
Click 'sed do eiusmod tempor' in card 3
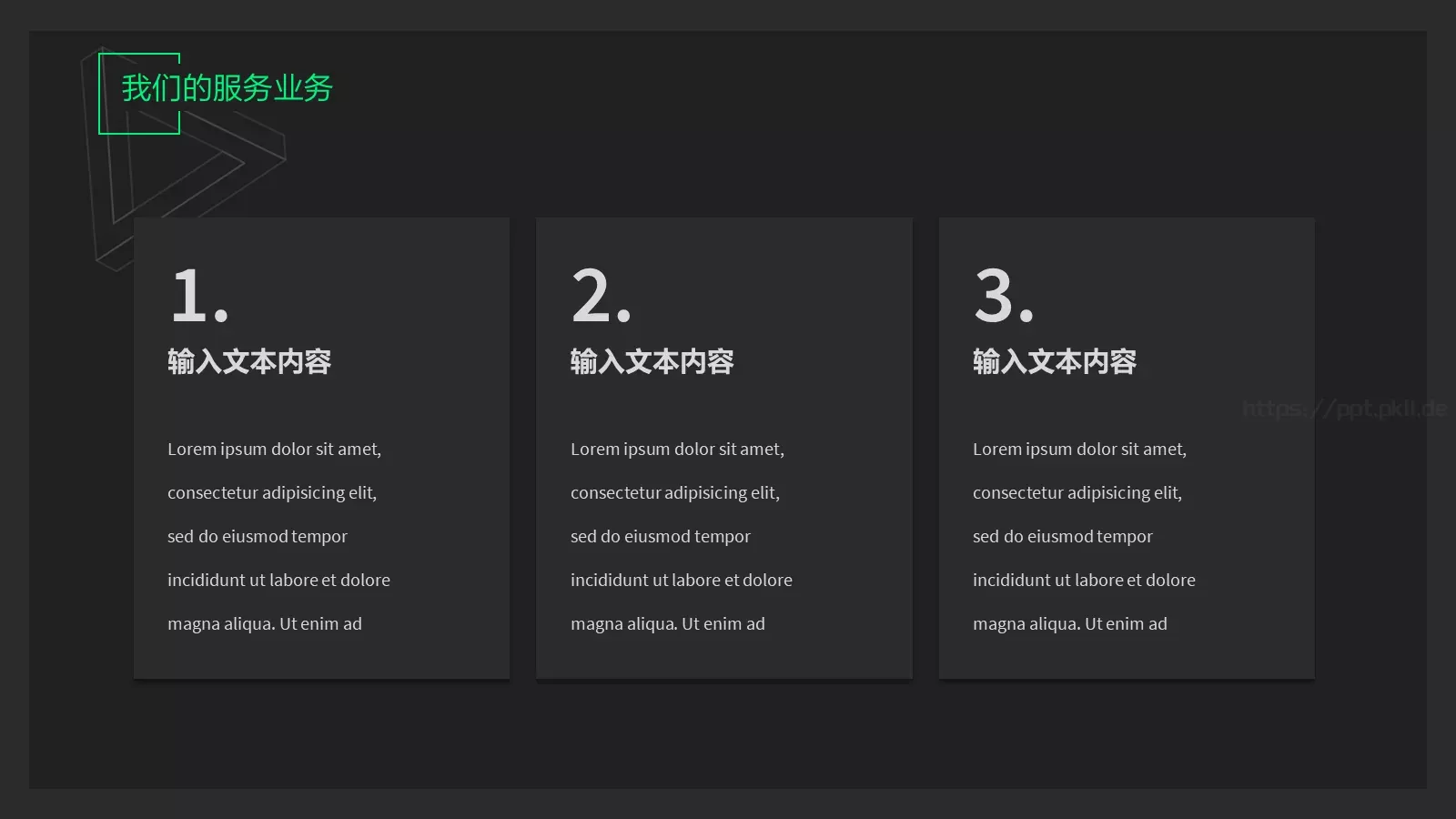click(1063, 536)
